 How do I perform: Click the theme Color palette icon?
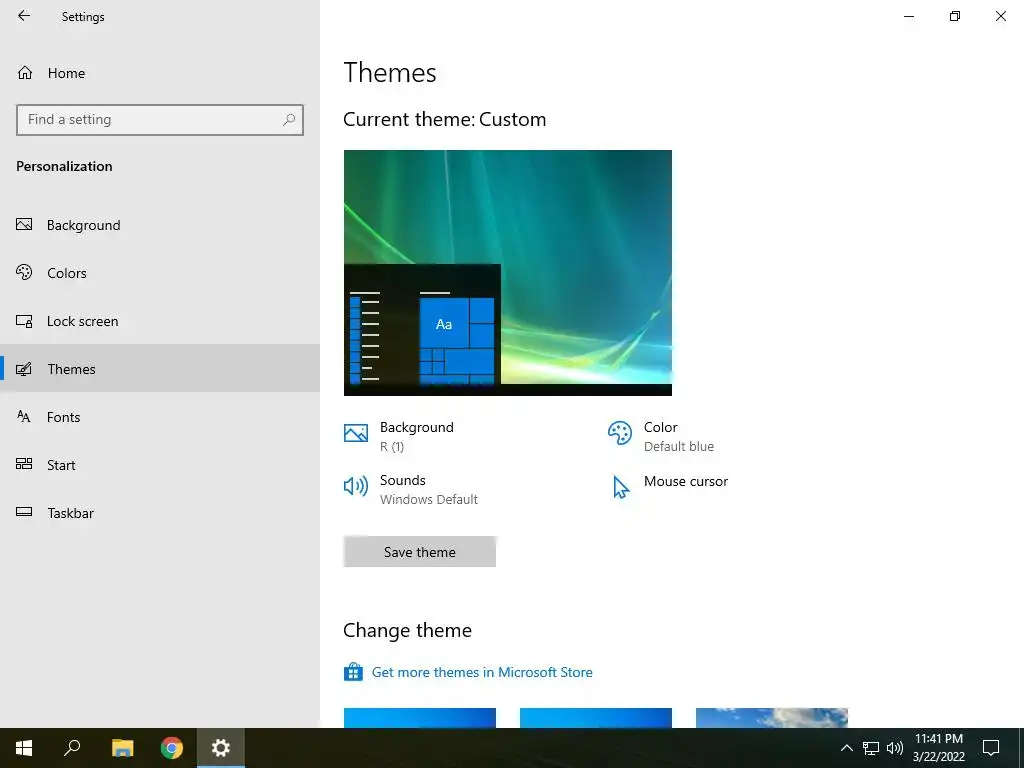tap(620, 433)
